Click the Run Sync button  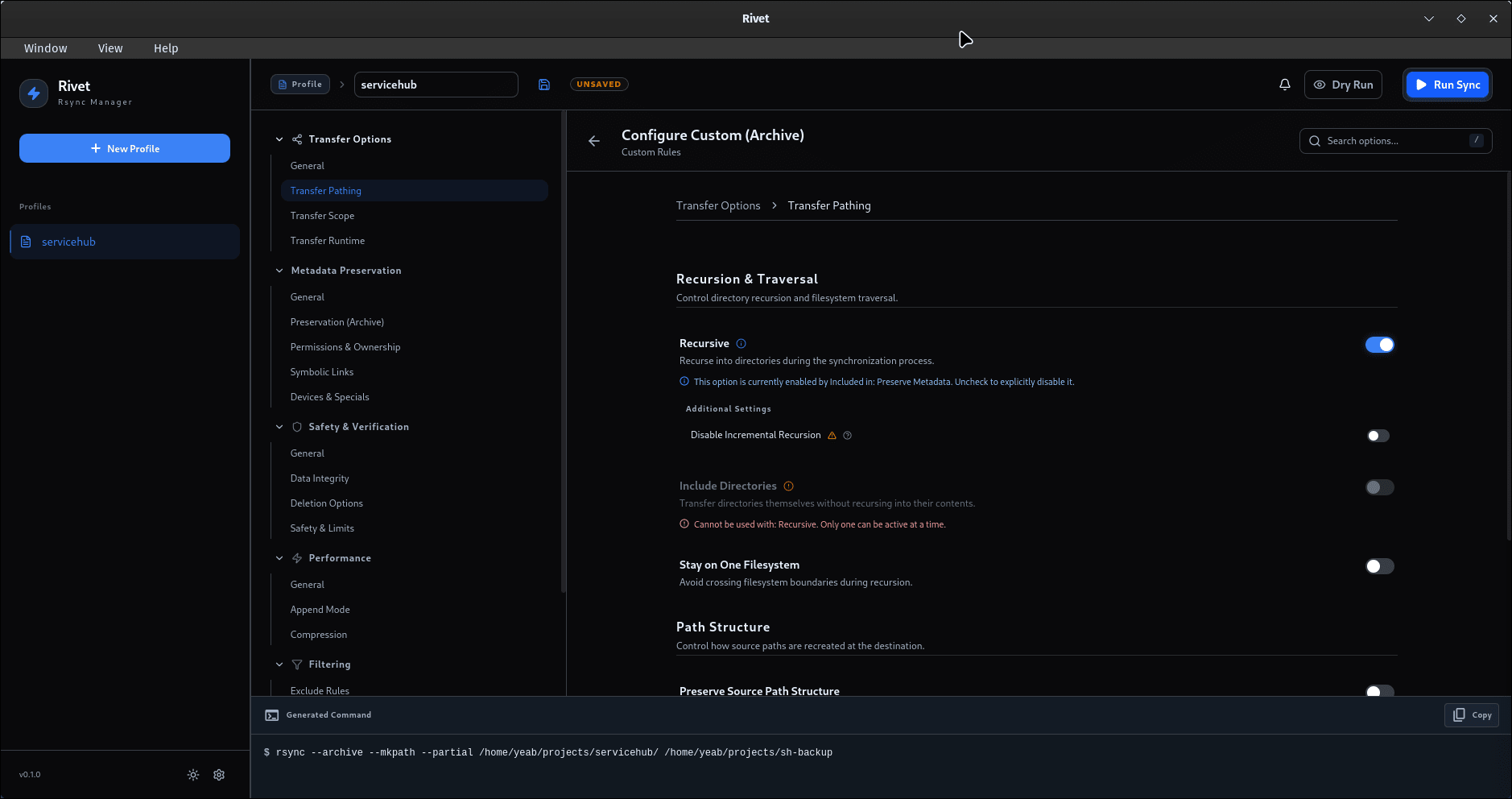point(1448,85)
